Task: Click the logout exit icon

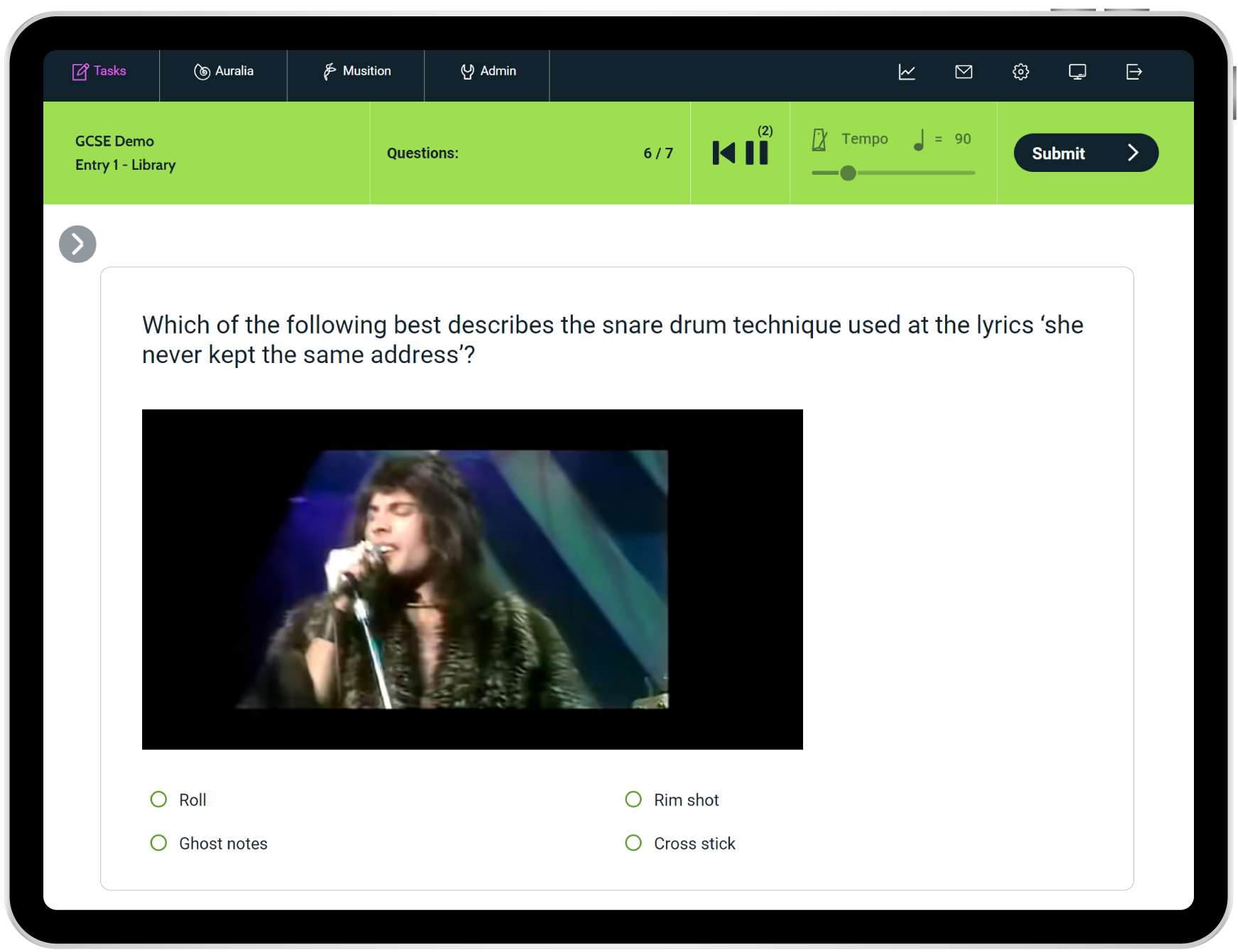Action: 1134,72
